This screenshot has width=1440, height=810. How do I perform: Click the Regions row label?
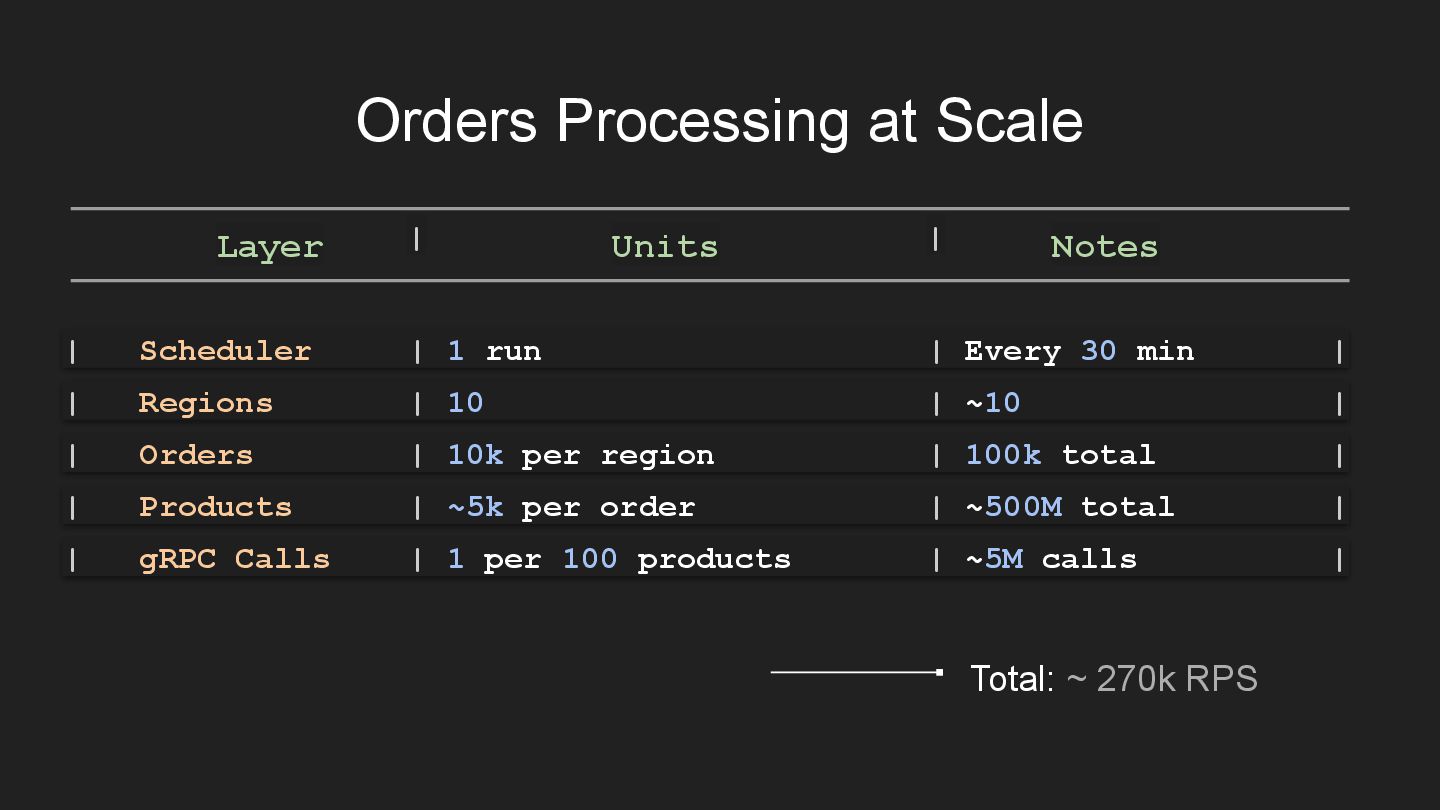(x=205, y=403)
